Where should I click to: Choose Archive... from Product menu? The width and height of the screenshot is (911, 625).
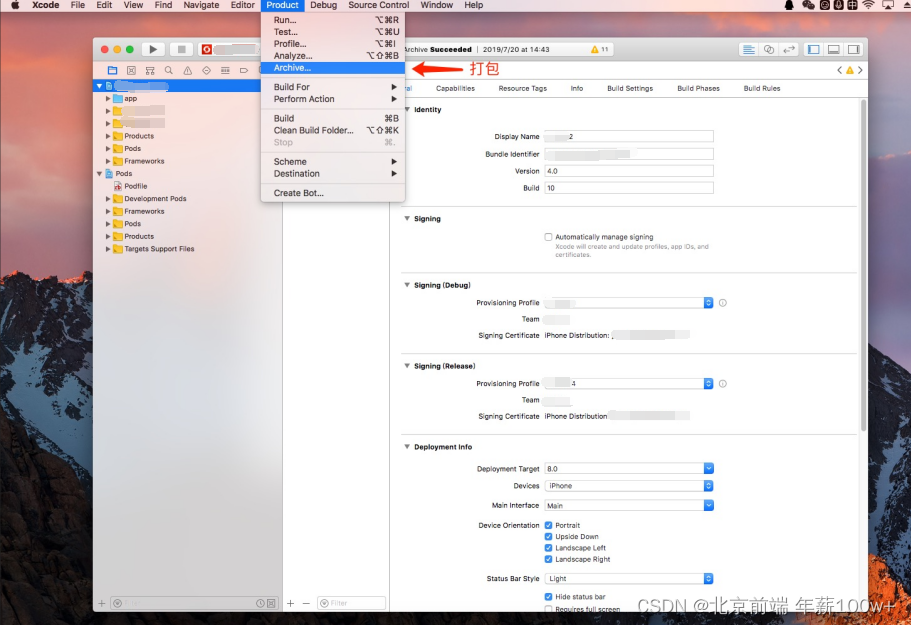pos(333,68)
